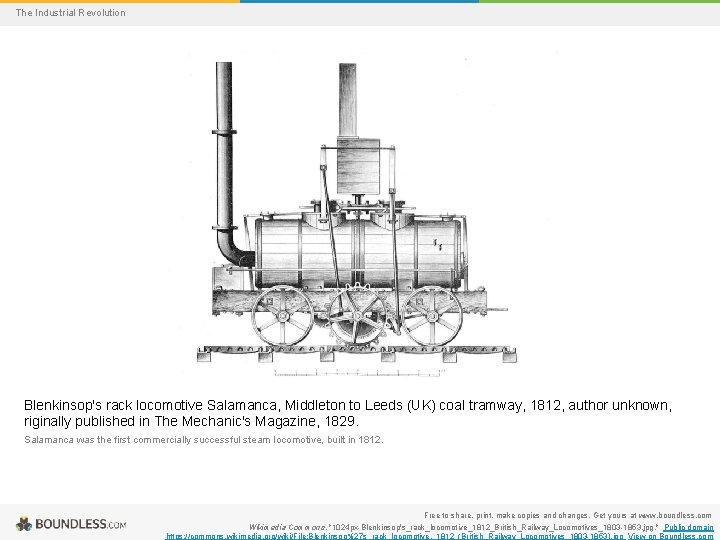Open the commons.wikimedia.org file URL link
This screenshot has height=540, width=720.
(394, 536)
